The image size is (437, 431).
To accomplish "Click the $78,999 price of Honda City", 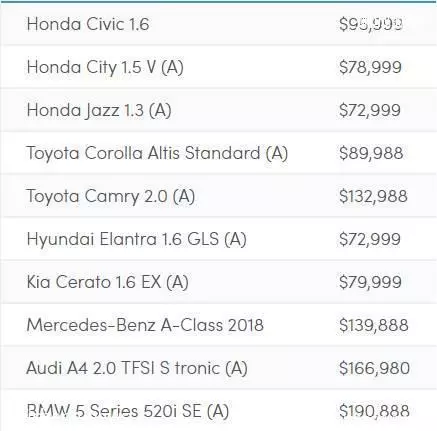I will point(370,67).
